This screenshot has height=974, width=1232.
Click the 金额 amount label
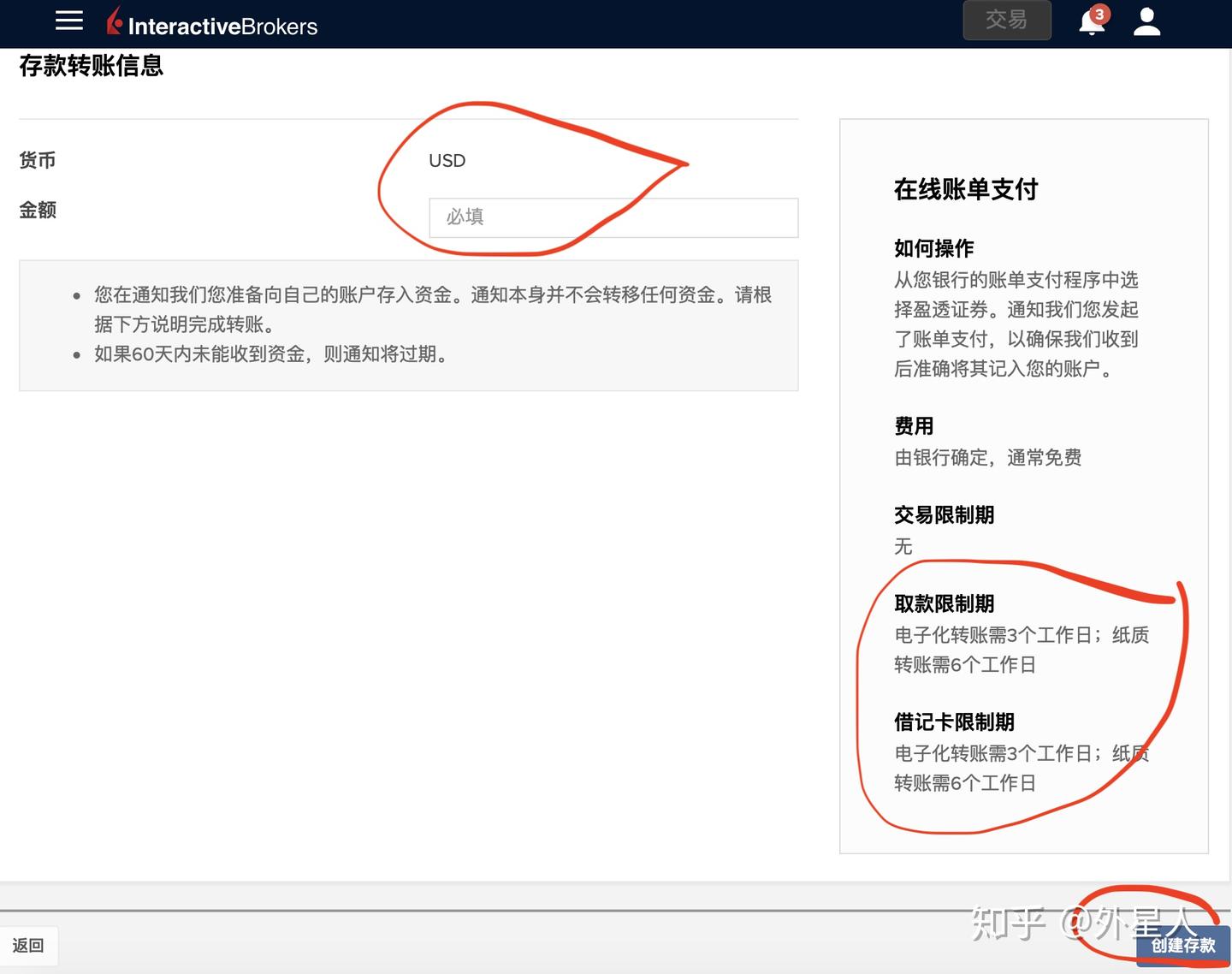click(x=38, y=211)
